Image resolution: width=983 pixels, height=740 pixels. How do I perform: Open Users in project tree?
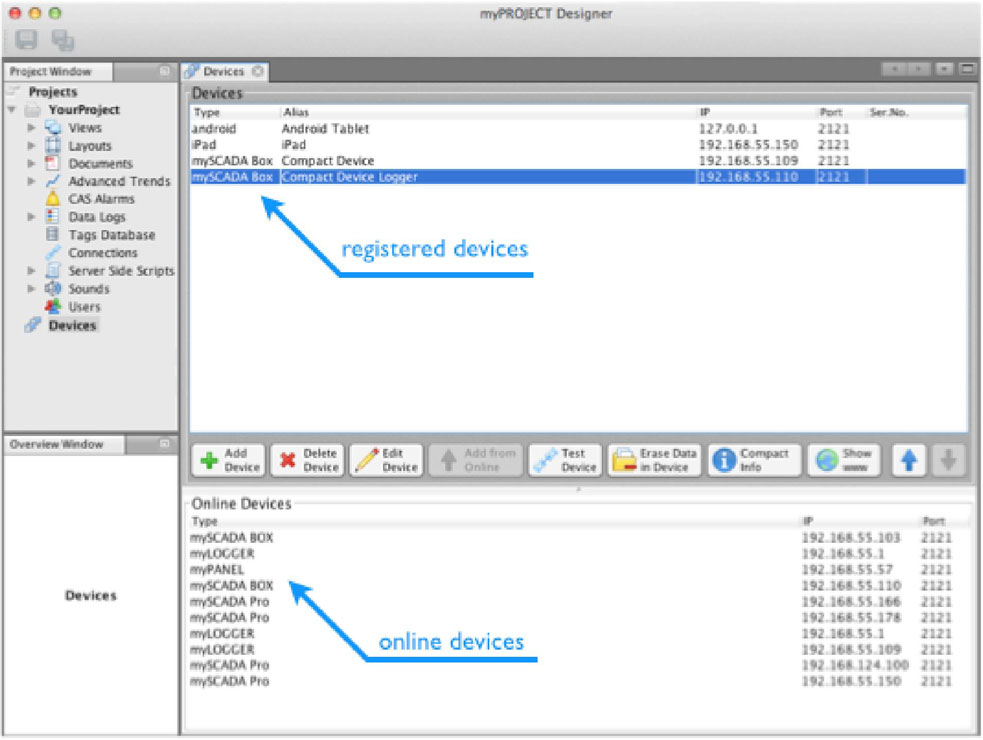tap(84, 307)
